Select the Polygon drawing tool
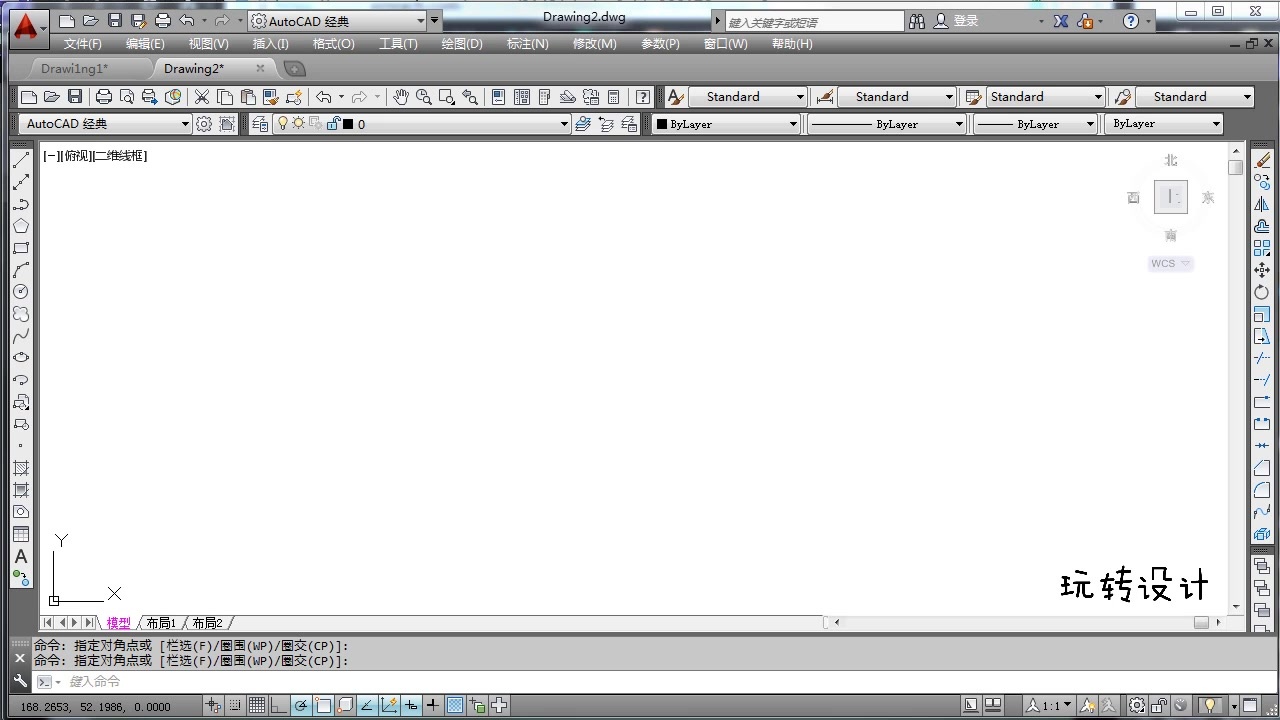 click(x=21, y=227)
